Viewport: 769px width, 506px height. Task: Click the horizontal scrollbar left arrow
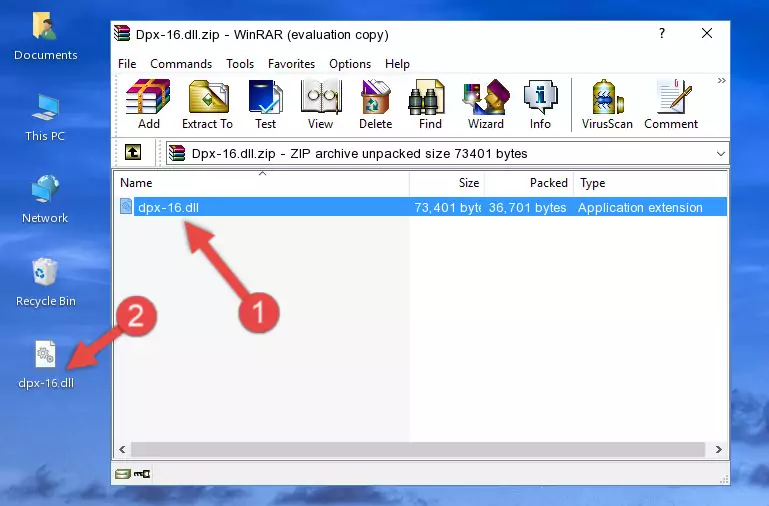[x=123, y=450]
